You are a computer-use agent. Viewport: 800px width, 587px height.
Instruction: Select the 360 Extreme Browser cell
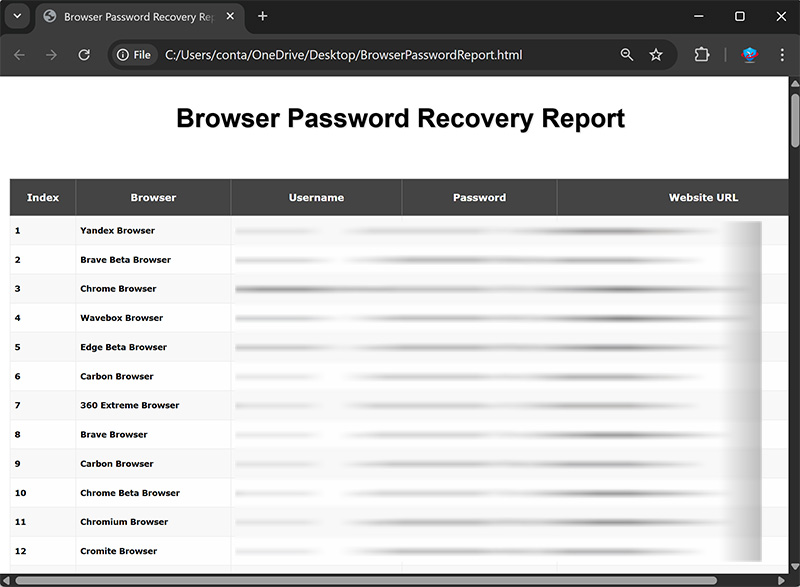tap(153, 405)
